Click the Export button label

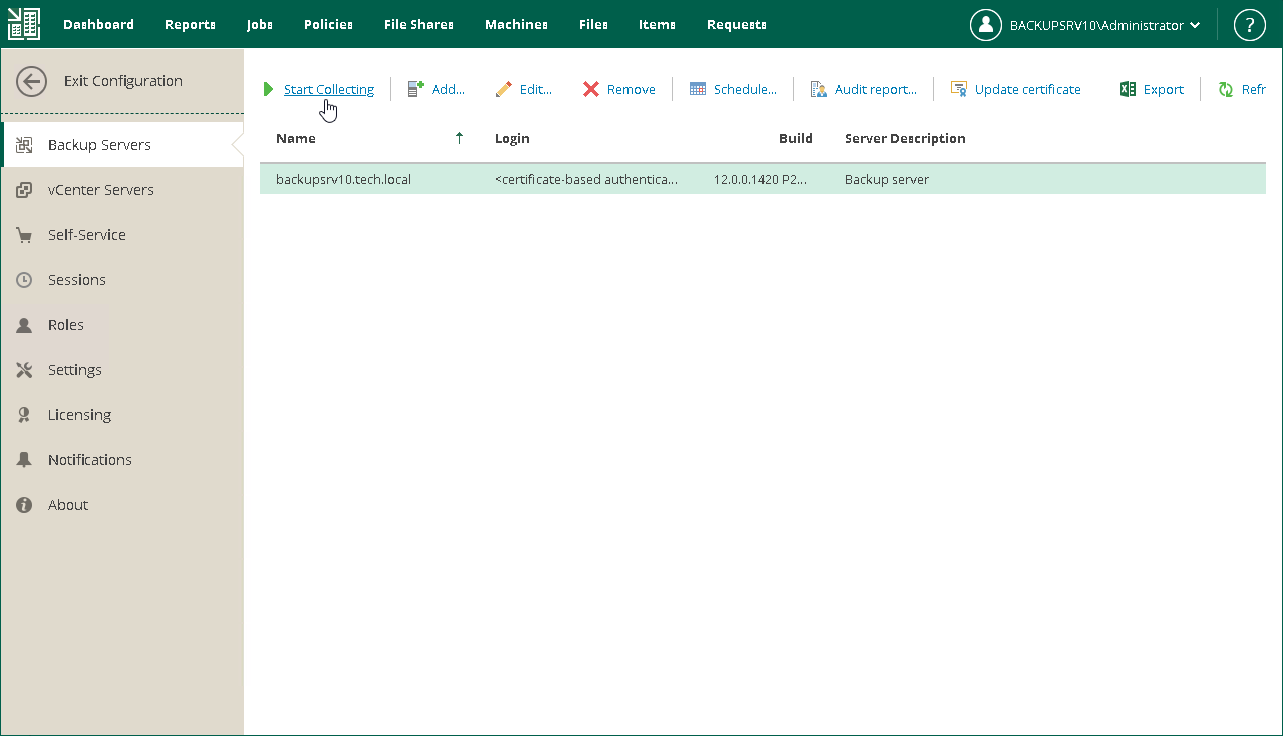coord(1164,90)
